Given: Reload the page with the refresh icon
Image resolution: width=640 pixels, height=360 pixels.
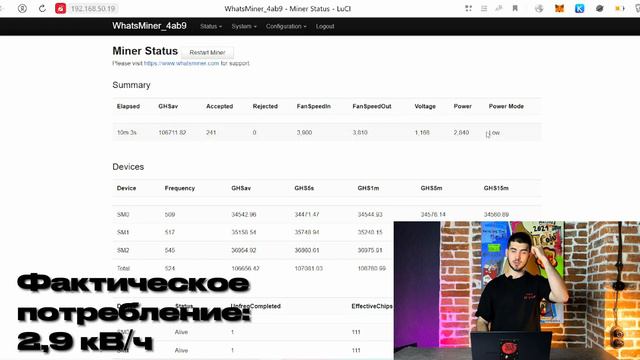Looking at the screenshot, I should coord(42,8).
